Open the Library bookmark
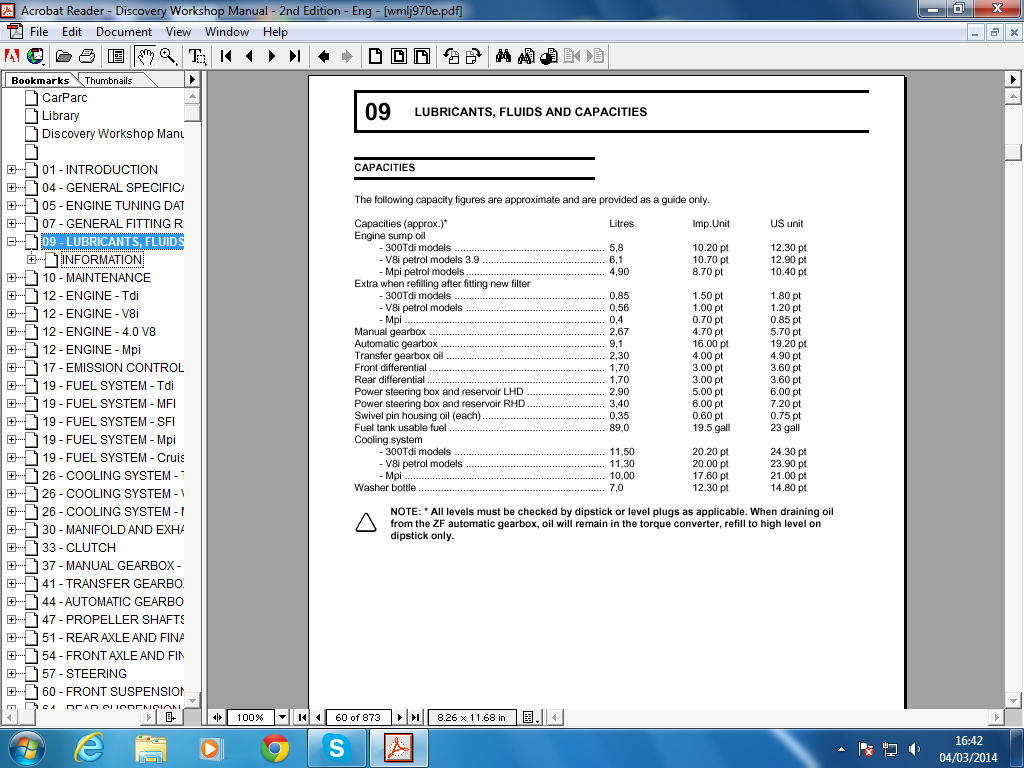 click(x=60, y=116)
